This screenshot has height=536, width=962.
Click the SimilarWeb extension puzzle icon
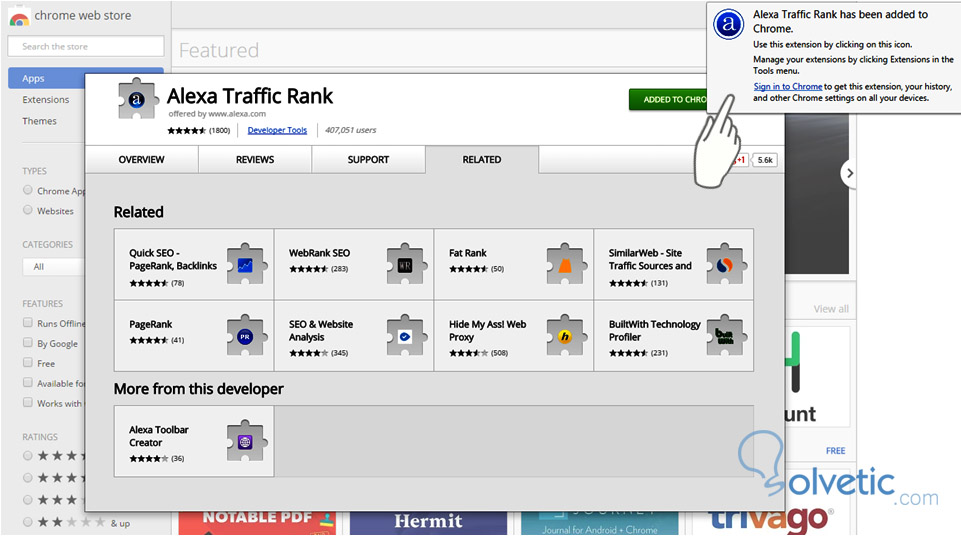click(725, 264)
